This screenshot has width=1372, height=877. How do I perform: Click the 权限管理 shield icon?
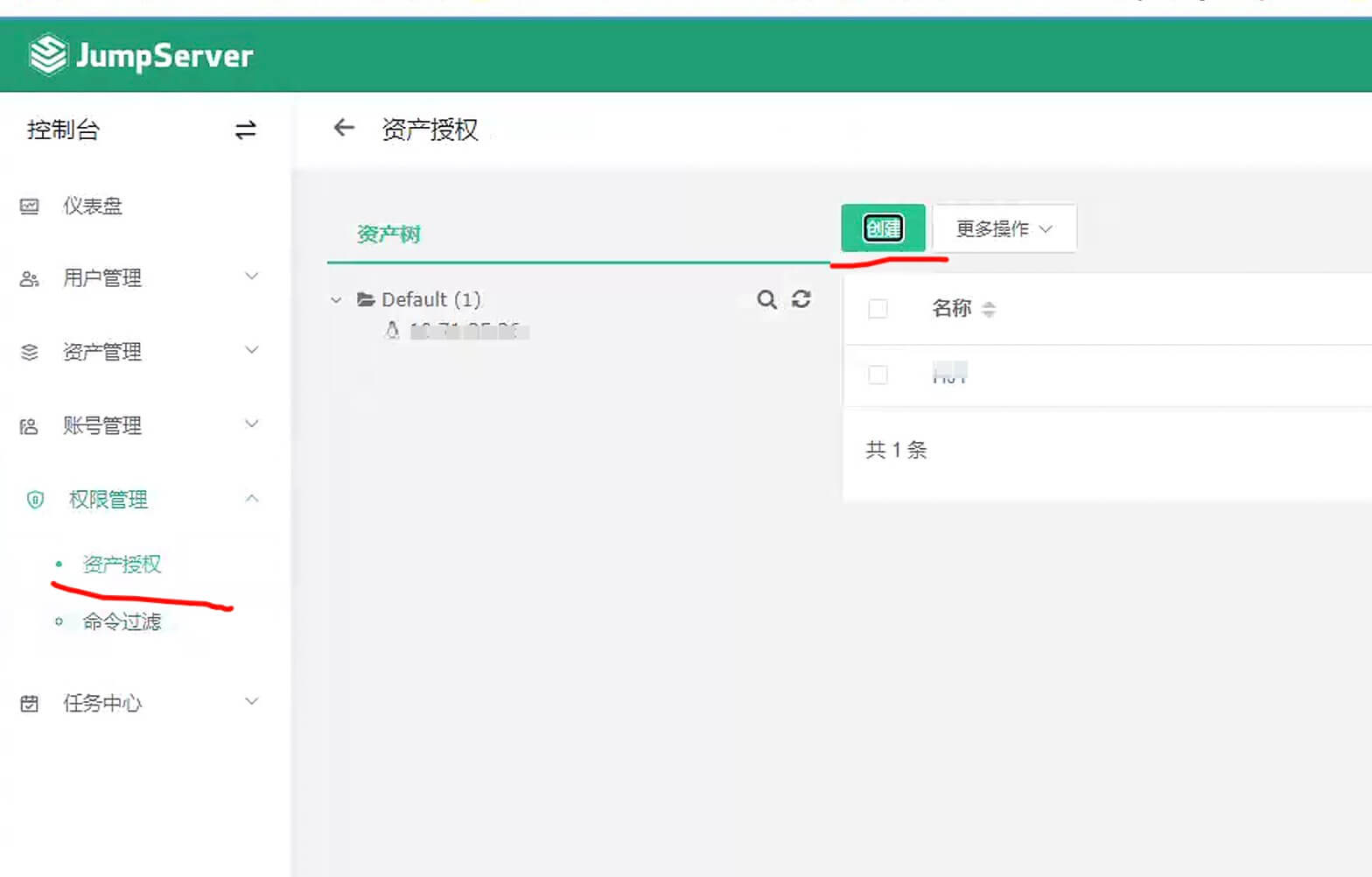click(x=35, y=500)
